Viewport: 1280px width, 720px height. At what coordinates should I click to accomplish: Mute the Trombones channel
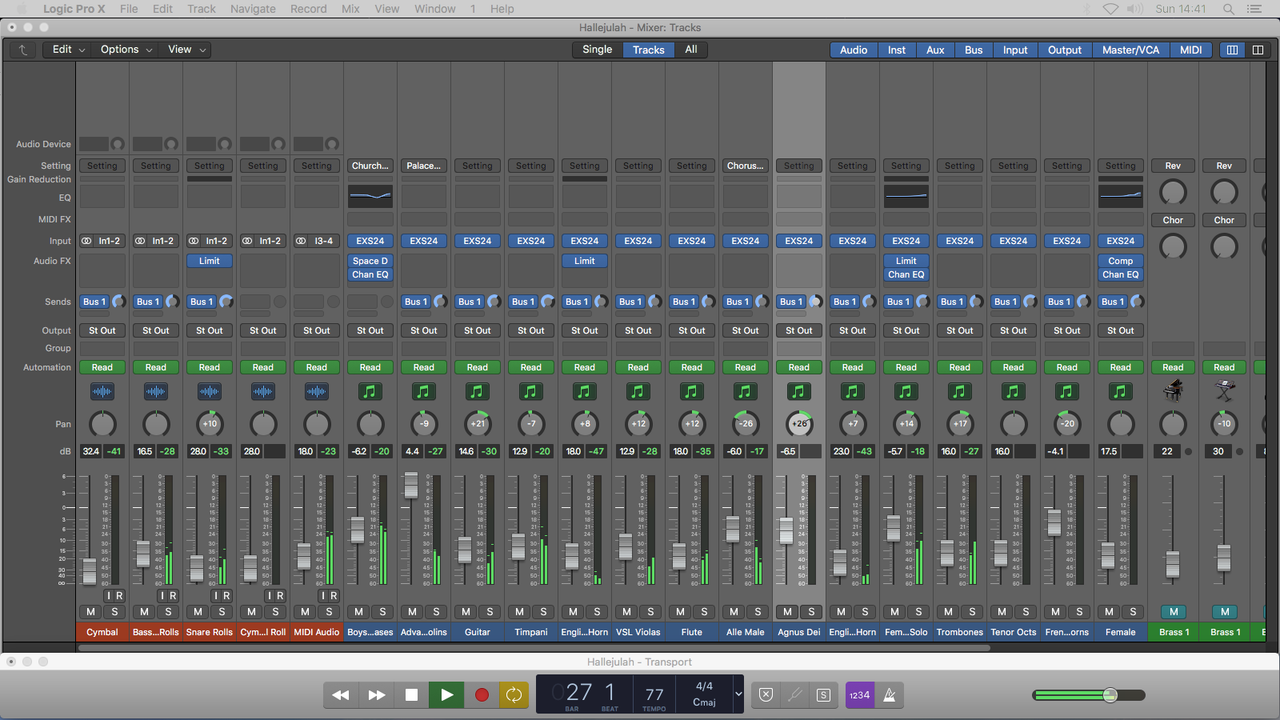coord(947,612)
